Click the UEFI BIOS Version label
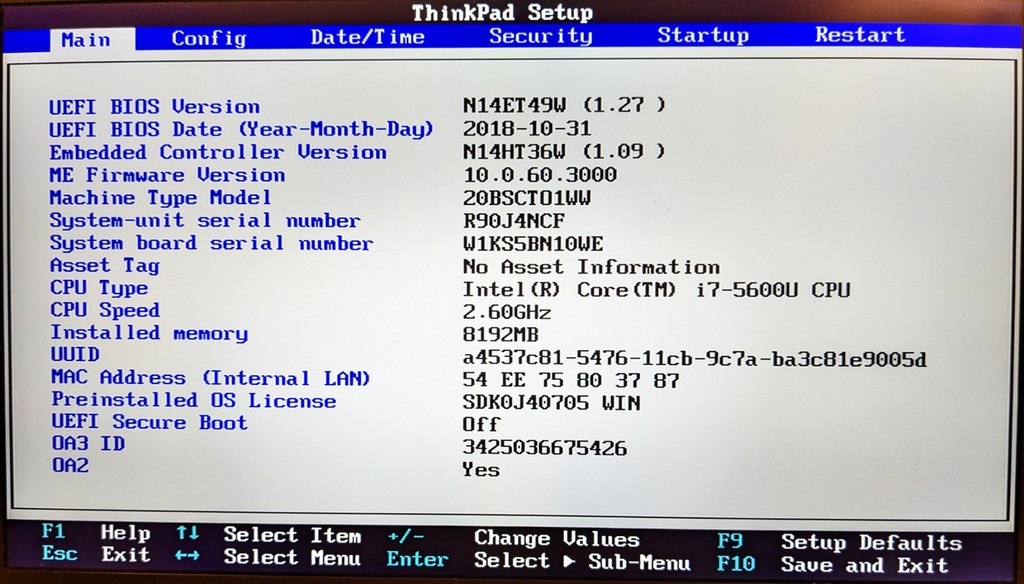Screen dimensions: 1024x584 (155, 106)
